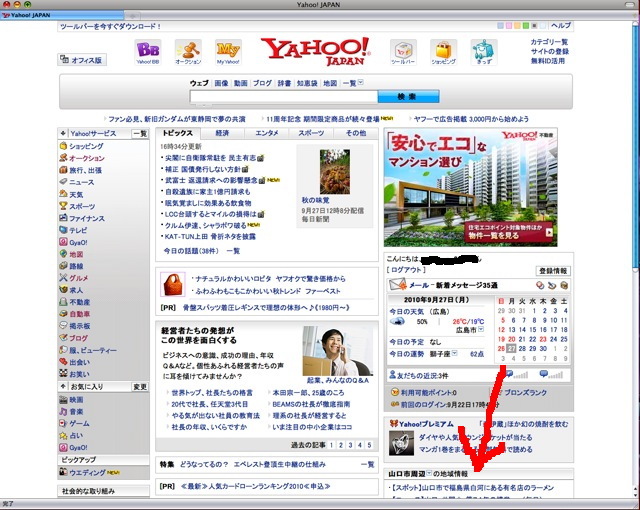Switch to the スポーツ news tab

point(311,133)
